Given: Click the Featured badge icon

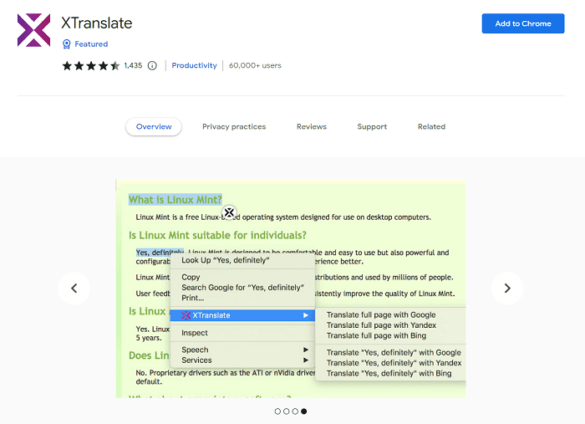Looking at the screenshot, I should pos(66,44).
